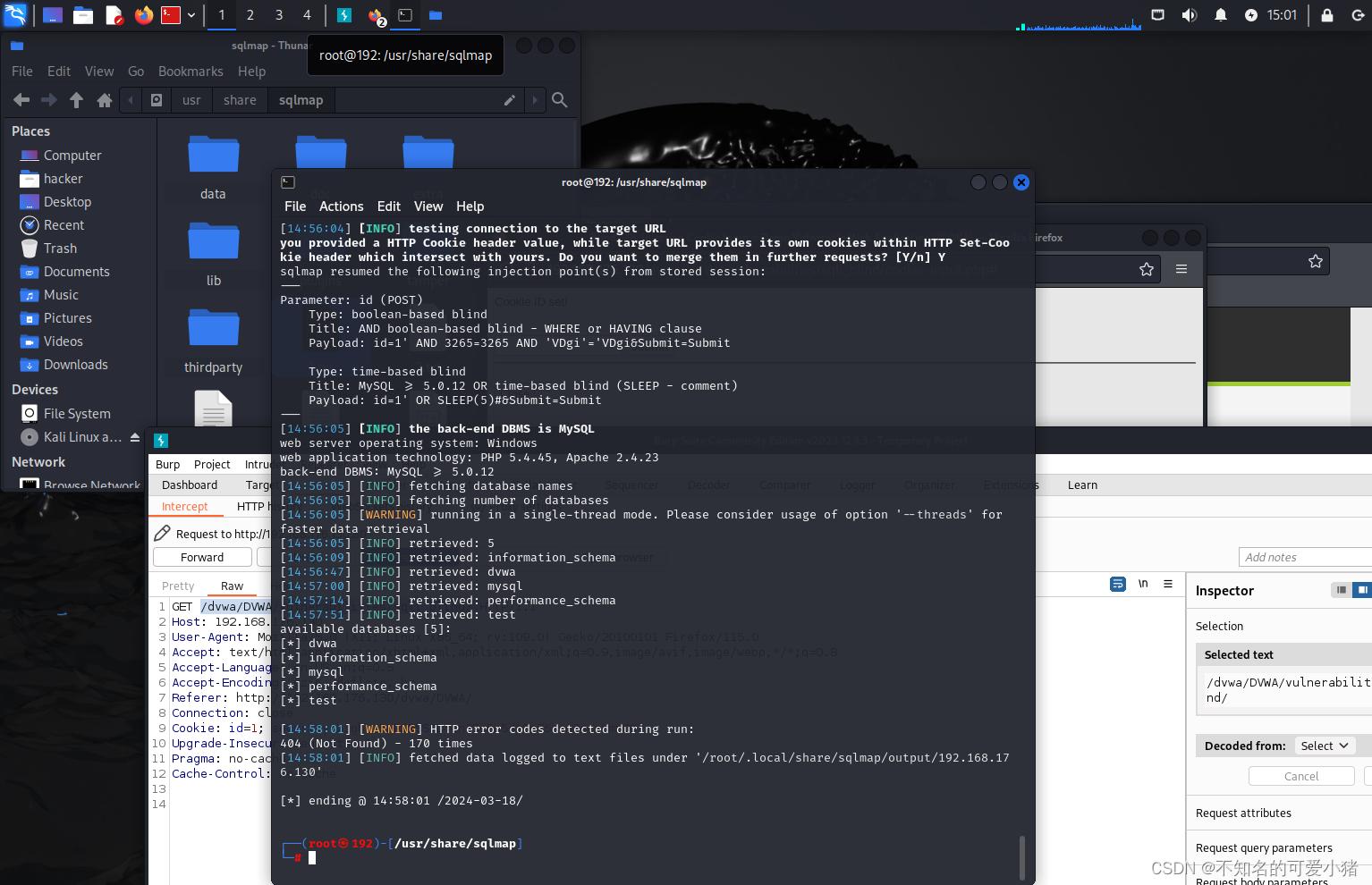
Task: Open the volume control tray icon
Action: point(1190,15)
